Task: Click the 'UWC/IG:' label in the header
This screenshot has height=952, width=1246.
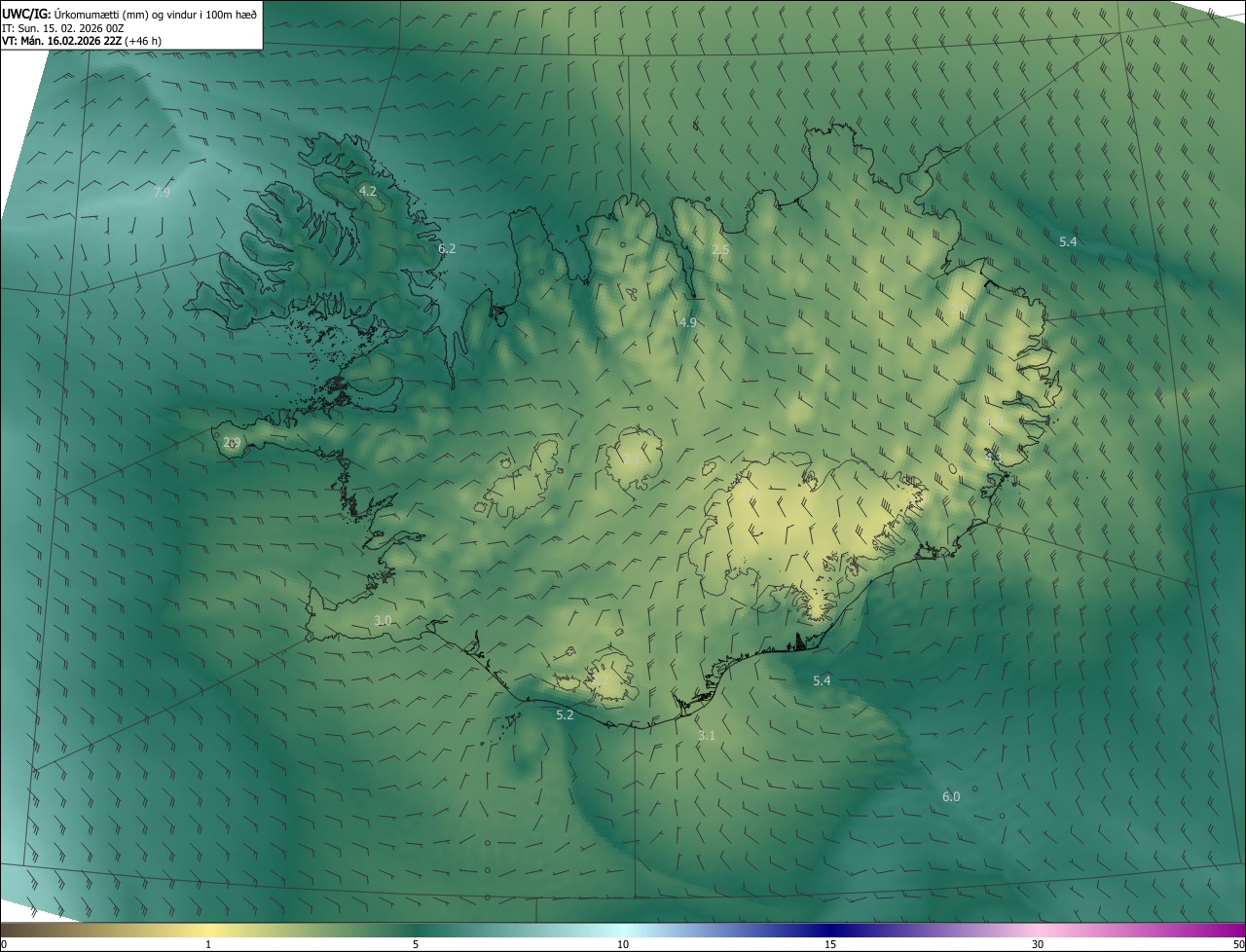Action: 26,14
